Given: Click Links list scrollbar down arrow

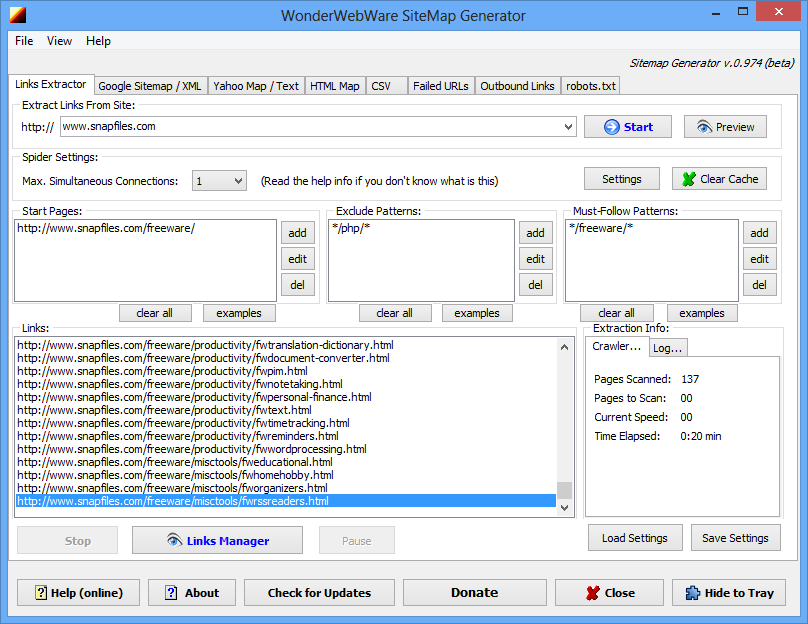Looking at the screenshot, I should click(564, 508).
